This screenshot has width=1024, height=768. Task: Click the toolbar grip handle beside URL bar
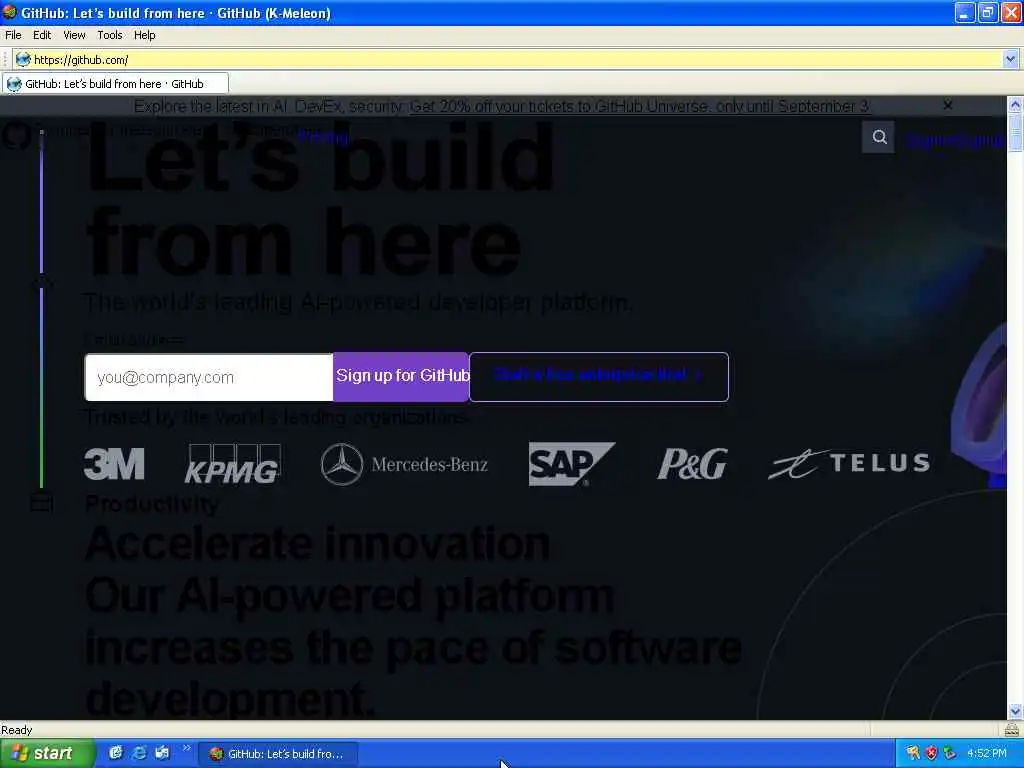tap(5, 59)
